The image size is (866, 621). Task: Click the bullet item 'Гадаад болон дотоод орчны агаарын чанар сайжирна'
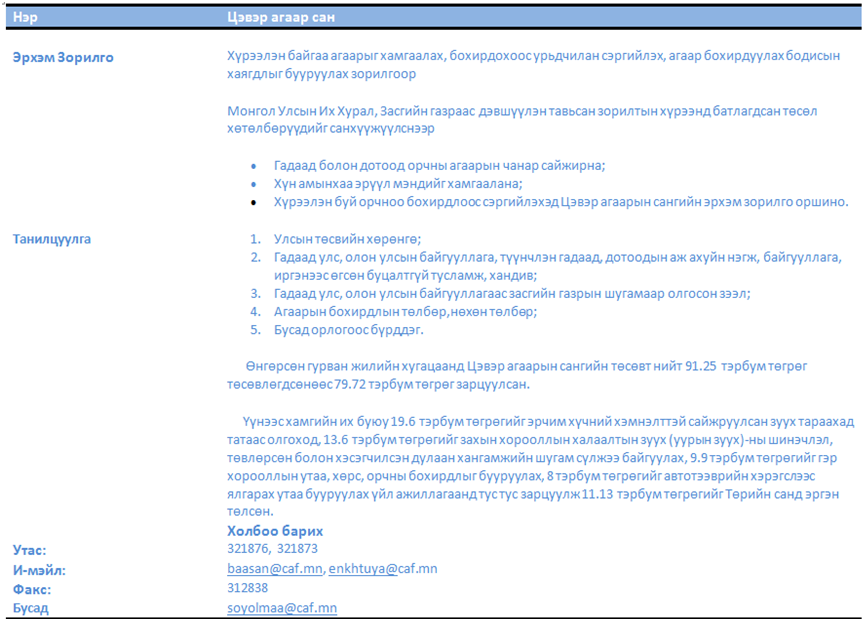point(440,166)
